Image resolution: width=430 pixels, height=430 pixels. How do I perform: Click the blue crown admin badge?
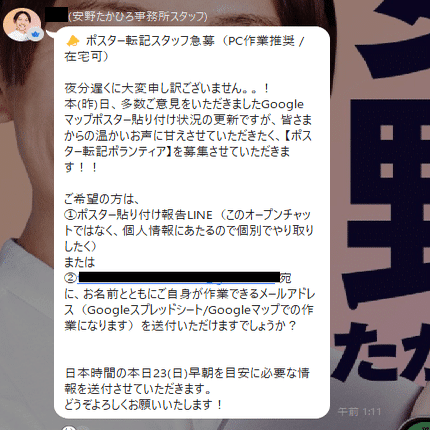click(35, 34)
